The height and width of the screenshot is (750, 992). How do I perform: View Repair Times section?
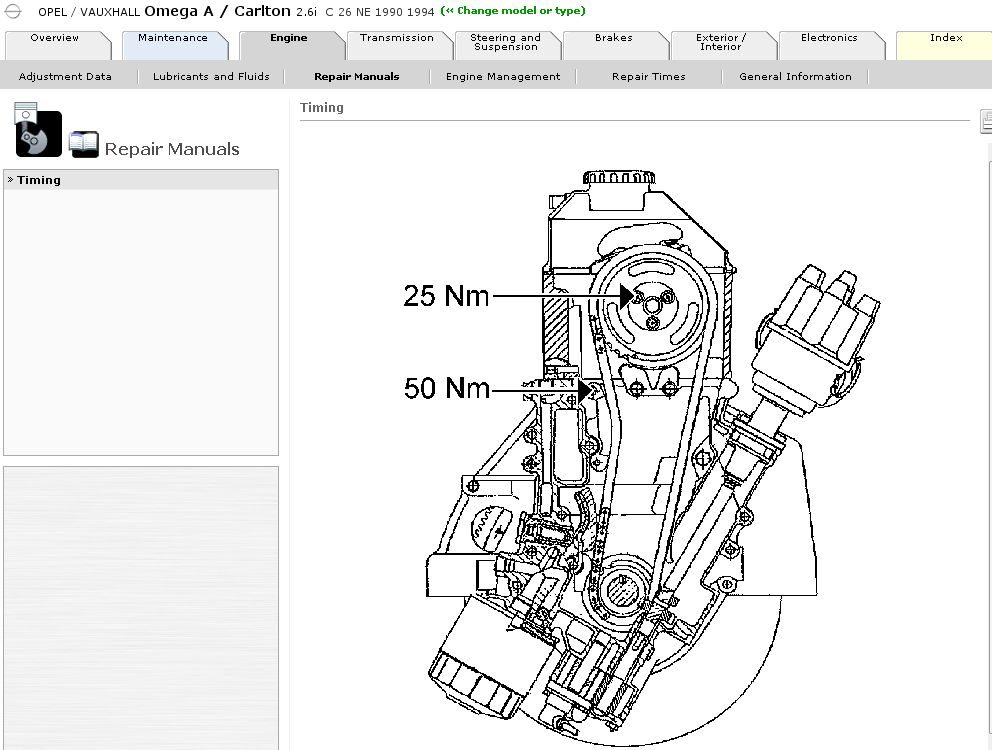(x=648, y=77)
